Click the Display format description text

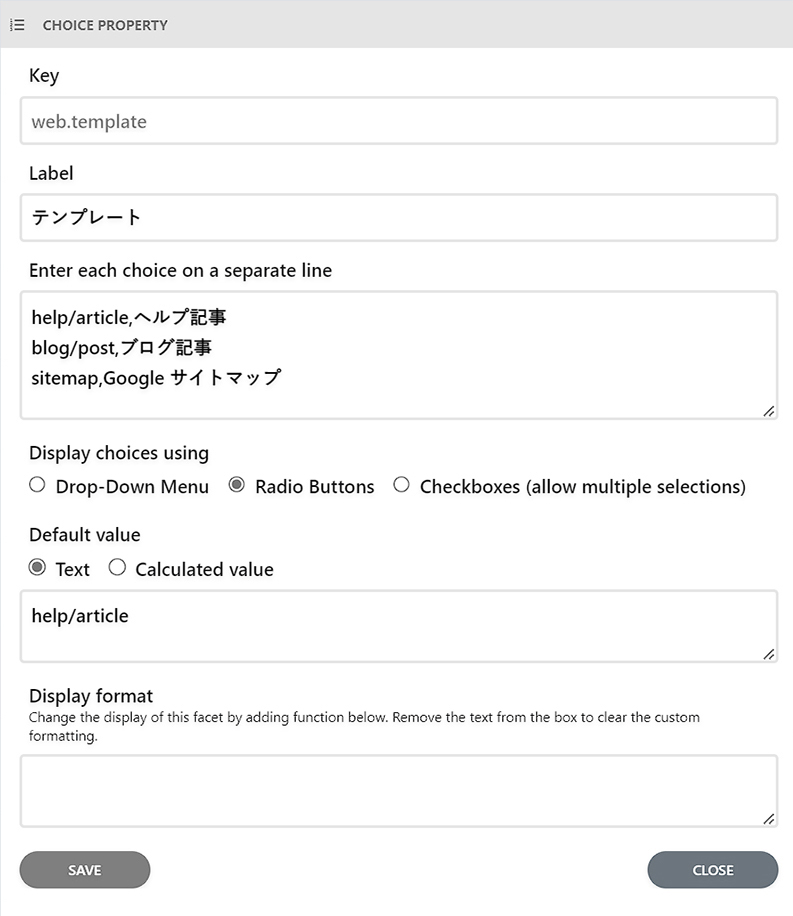363,726
